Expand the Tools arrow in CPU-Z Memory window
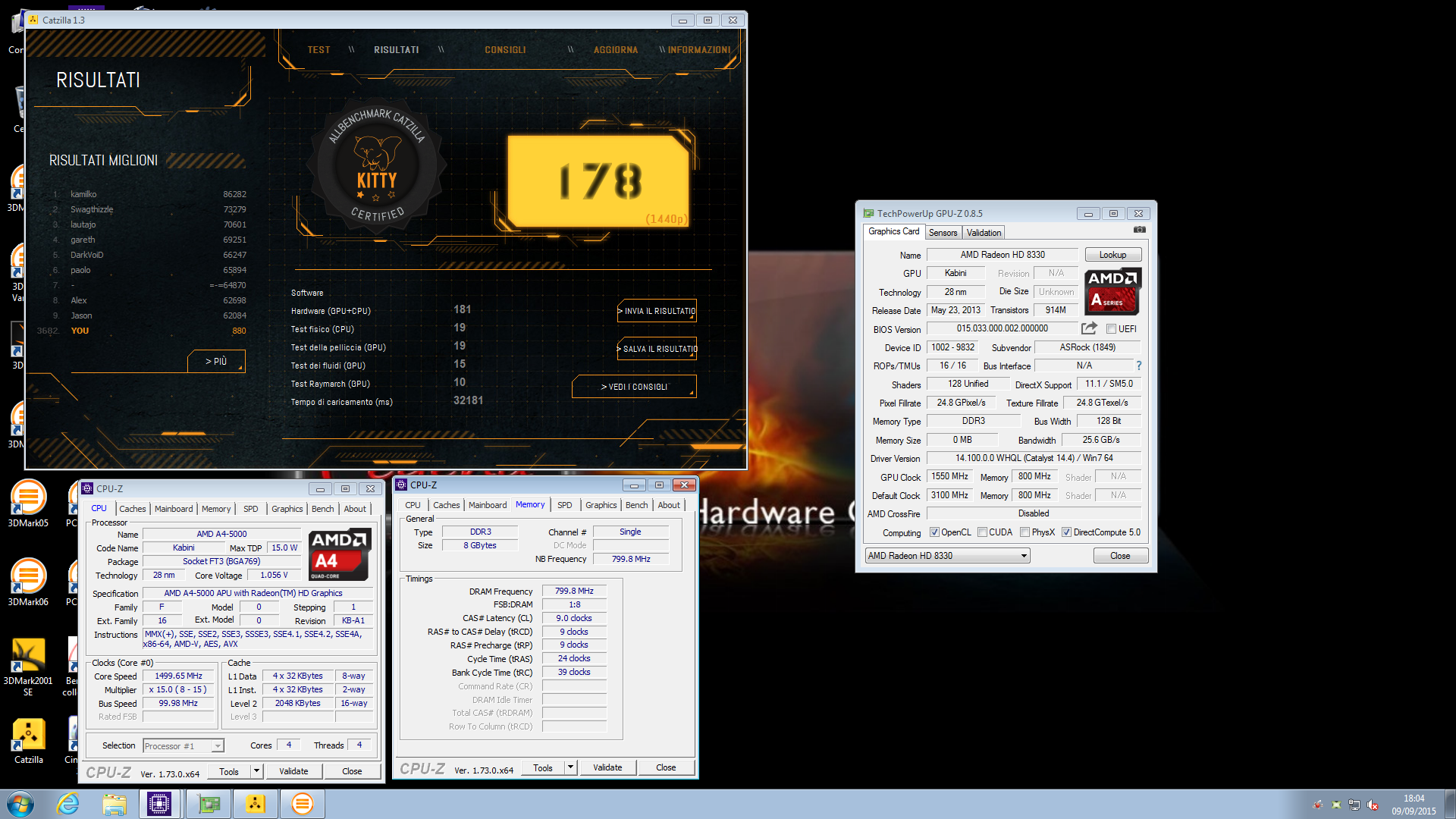This screenshot has height=819, width=1456. (x=570, y=767)
